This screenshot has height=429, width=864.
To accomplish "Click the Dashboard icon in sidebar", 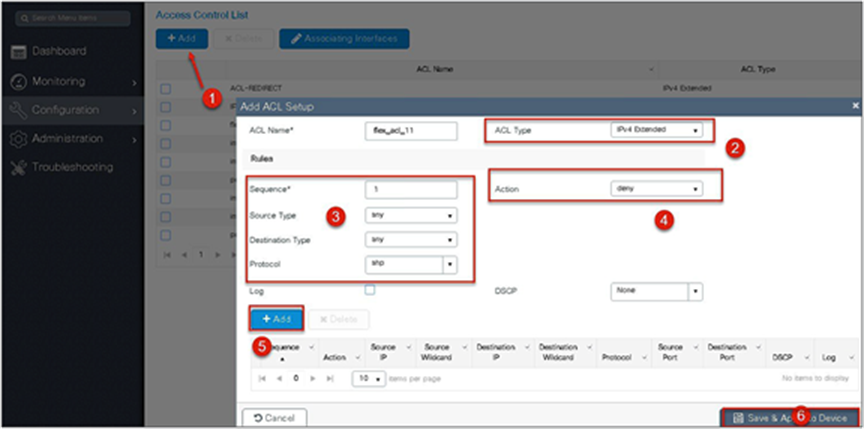I will [x=18, y=52].
